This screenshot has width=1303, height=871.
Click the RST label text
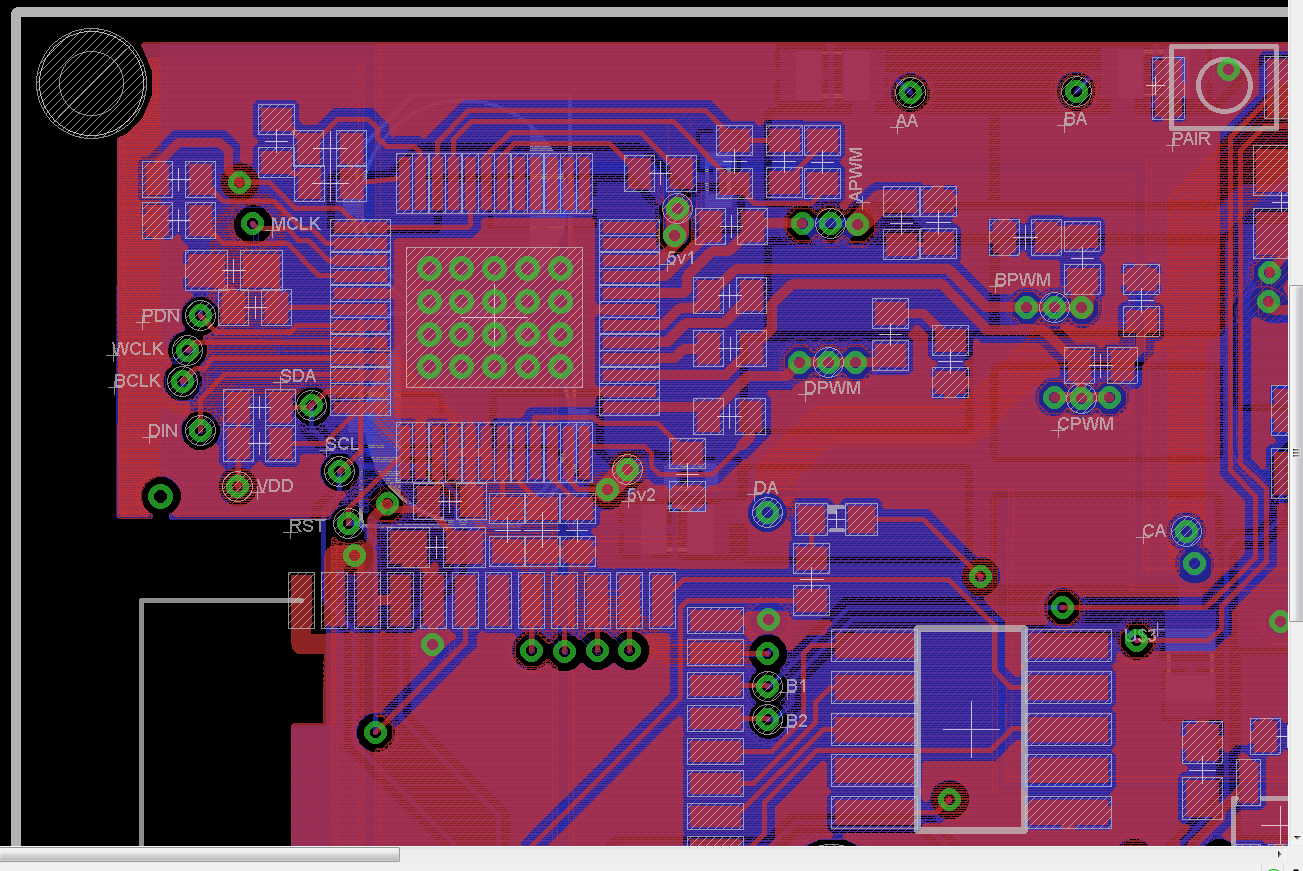pyautogui.click(x=307, y=526)
